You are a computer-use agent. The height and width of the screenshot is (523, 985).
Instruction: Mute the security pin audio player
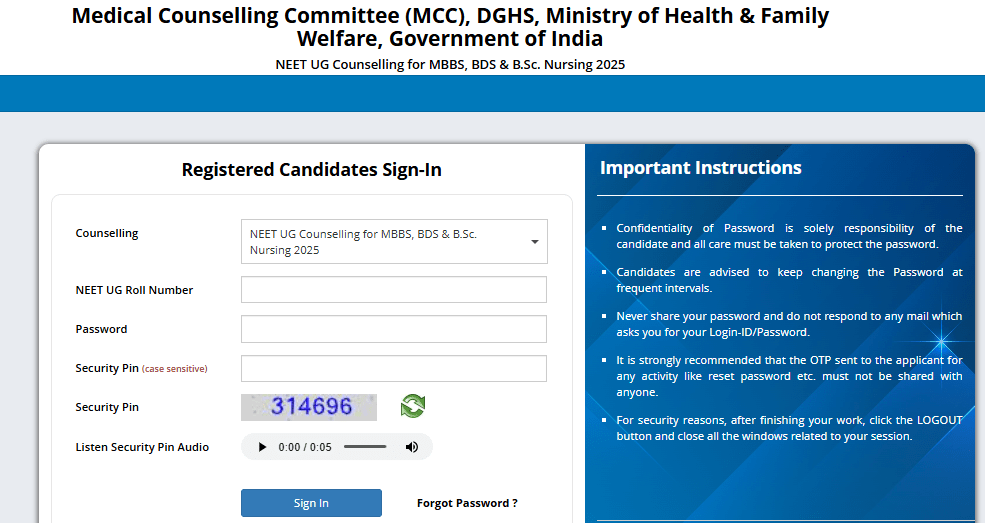point(411,447)
